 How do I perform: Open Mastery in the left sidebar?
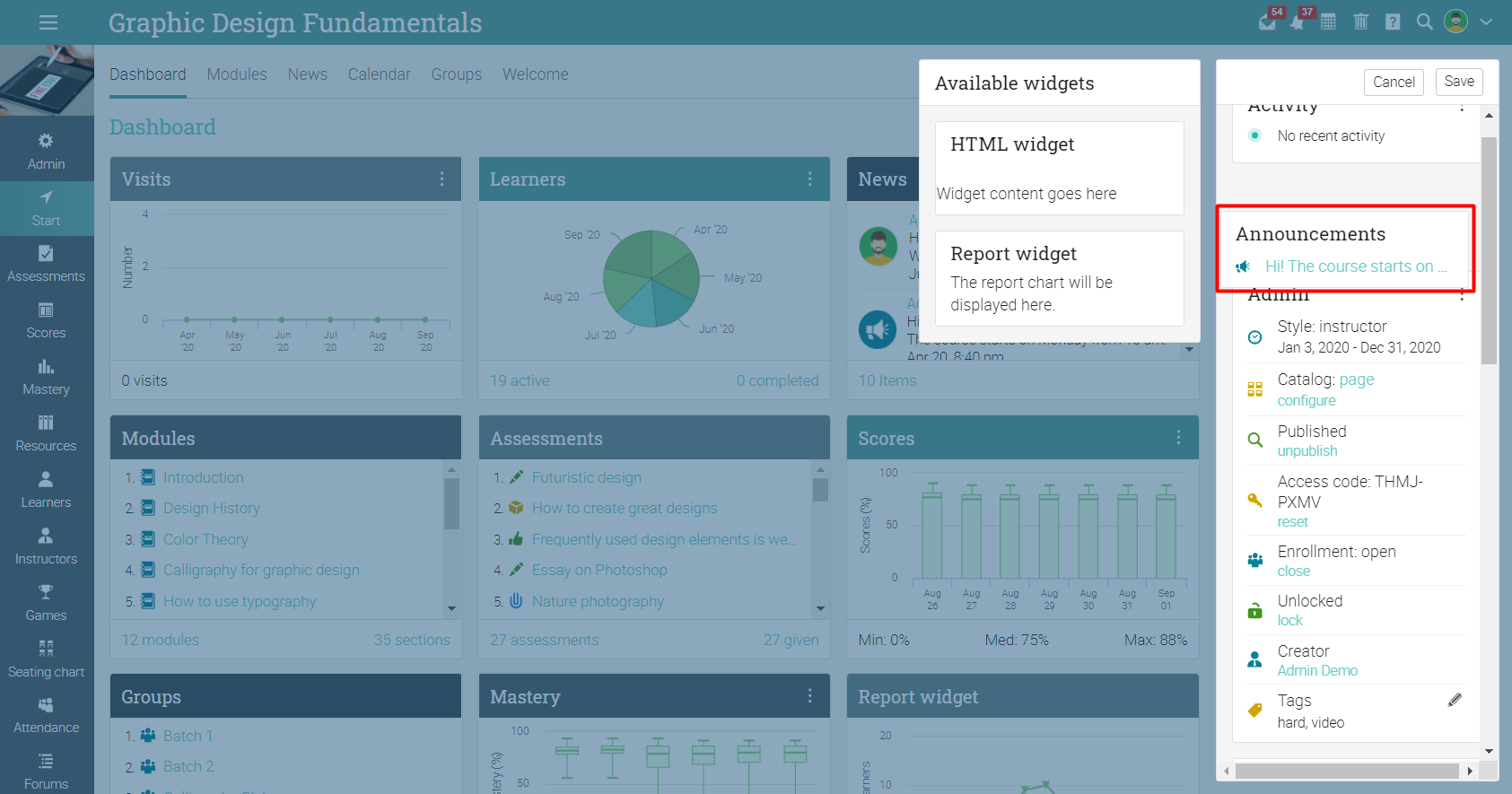click(46, 377)
